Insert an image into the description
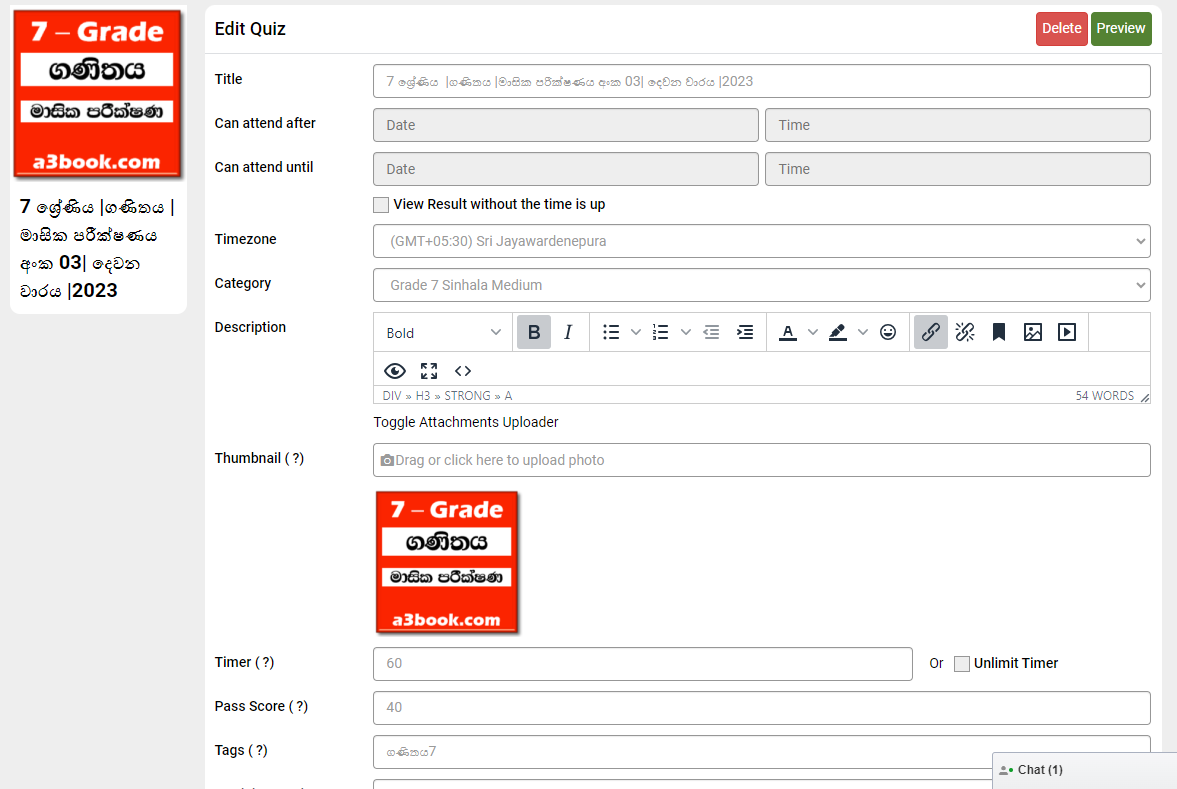Screen dimensions: 1177x789 tap(1032, 332)
